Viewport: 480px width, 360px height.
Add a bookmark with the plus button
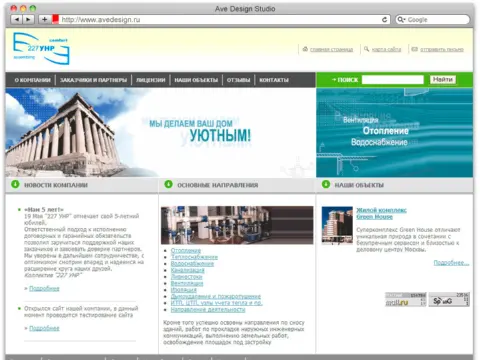(x=44, y=19)
